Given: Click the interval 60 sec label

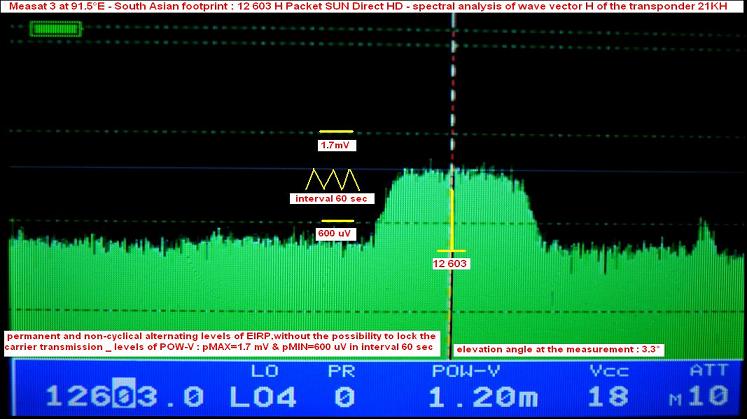Looking at the screenshot, I should click(331, 199).
